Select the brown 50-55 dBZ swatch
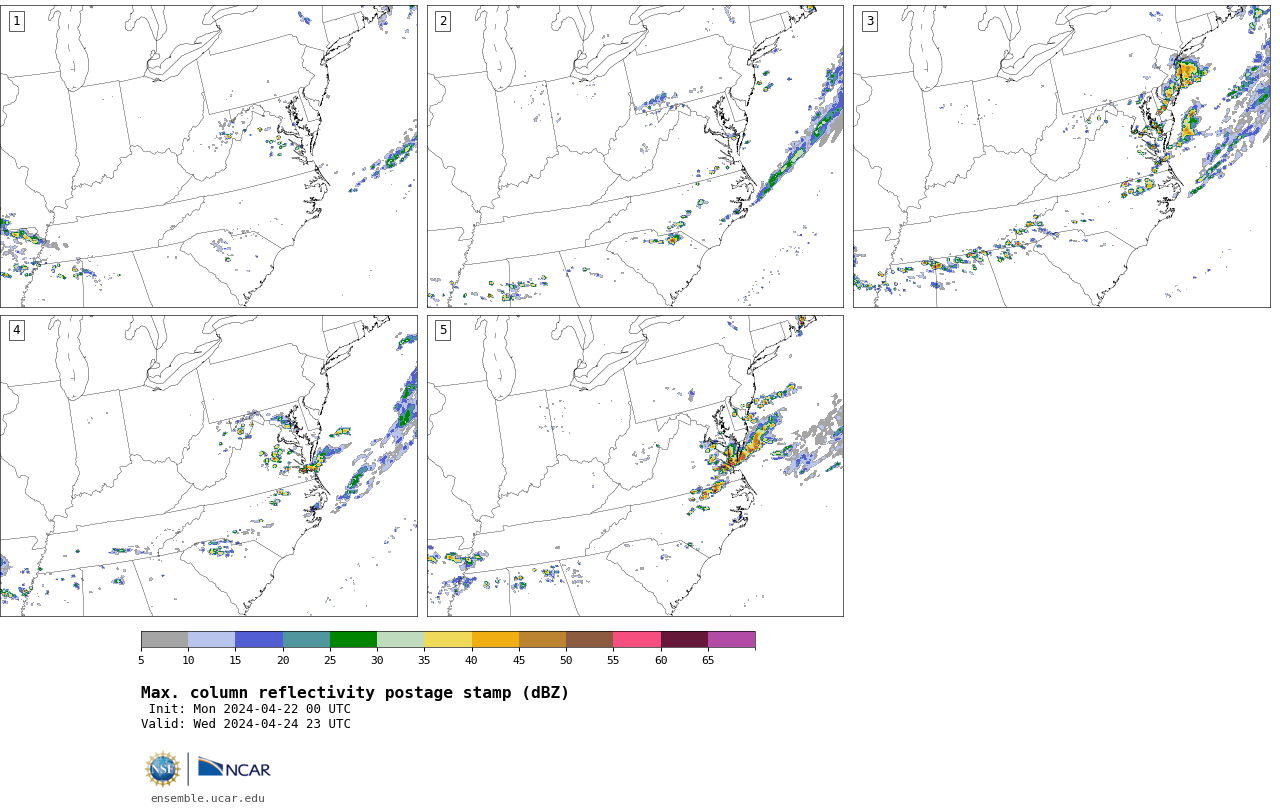This screenshot has width=1280, height=809. point(589,640)
